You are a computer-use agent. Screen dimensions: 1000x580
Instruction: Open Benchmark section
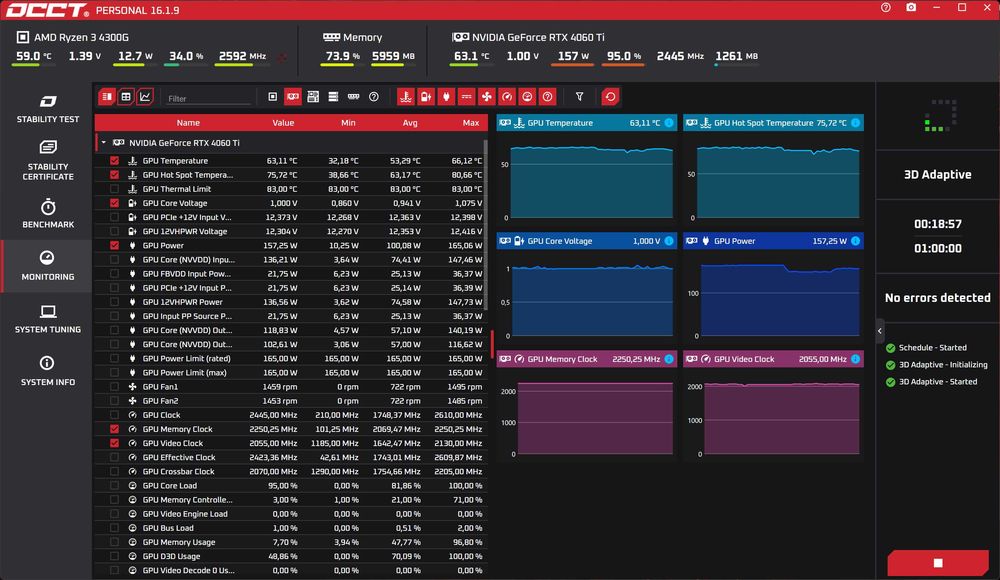tap(48, 214)
